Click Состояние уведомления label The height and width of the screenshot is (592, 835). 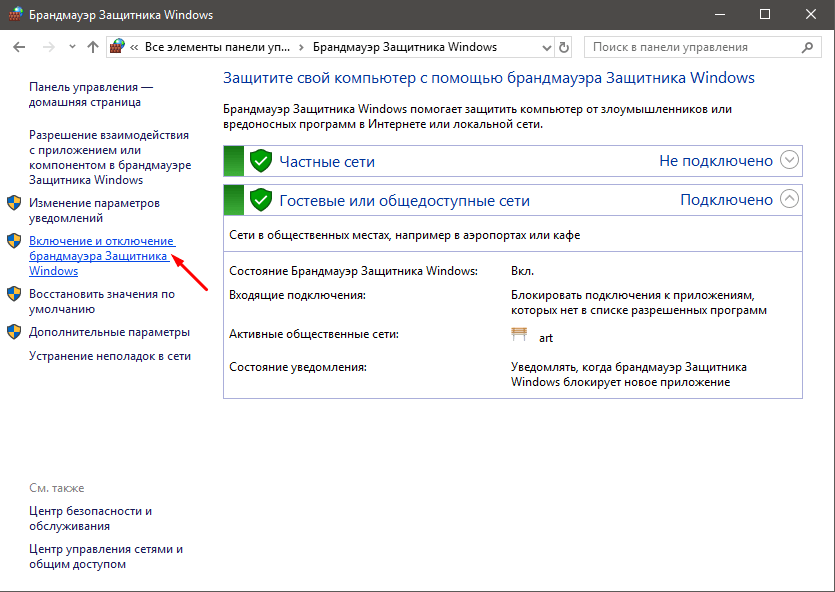click(x=298, y=367)
